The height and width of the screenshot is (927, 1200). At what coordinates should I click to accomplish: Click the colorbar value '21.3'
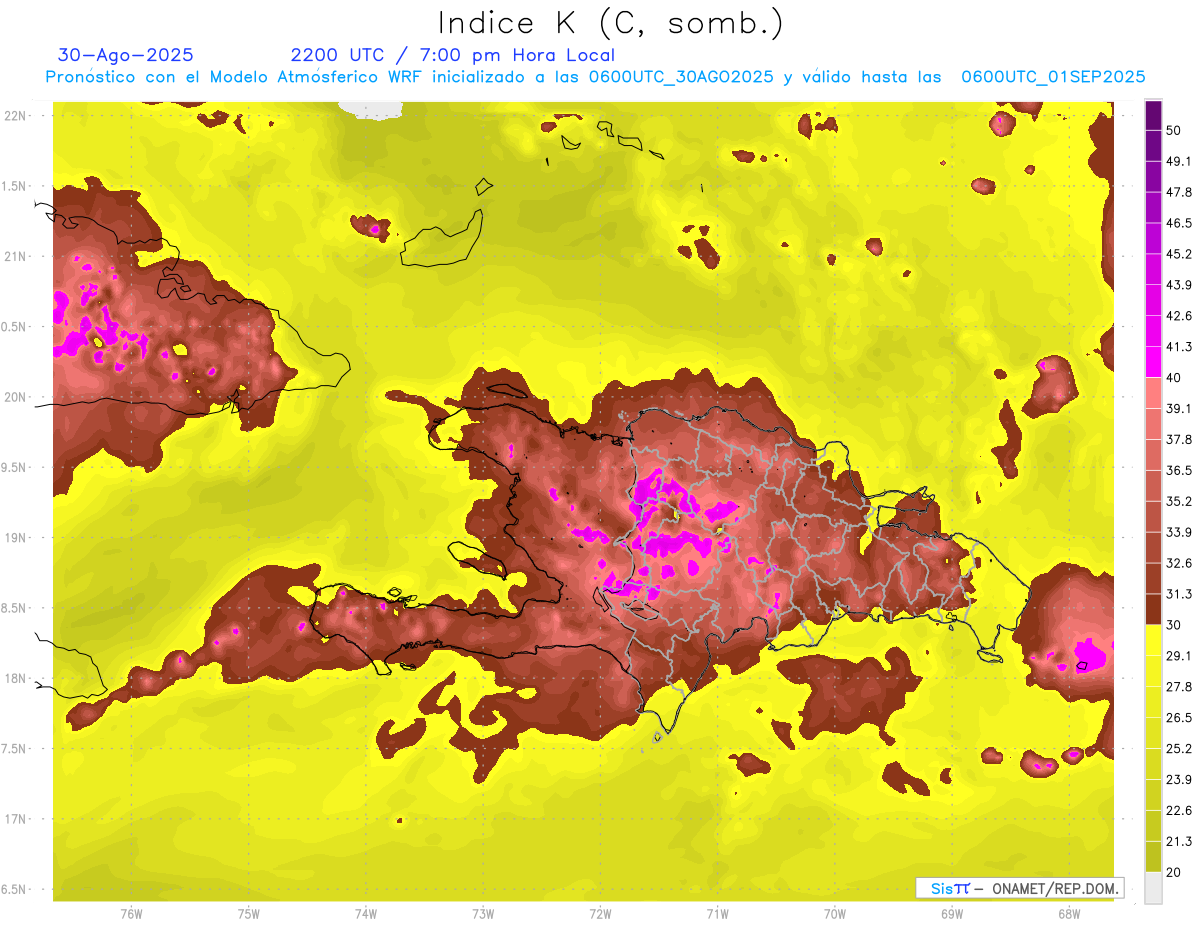[1178, 842]
